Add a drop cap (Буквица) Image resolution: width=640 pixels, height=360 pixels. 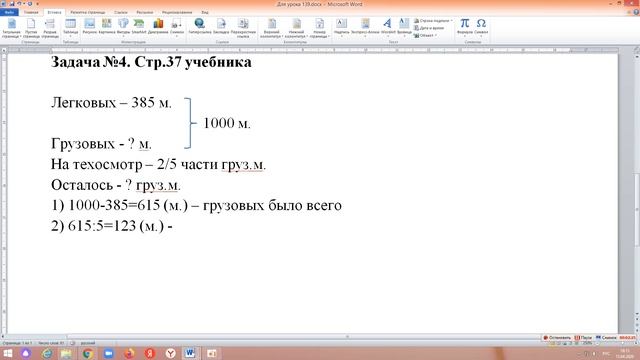tap(404, 27)
